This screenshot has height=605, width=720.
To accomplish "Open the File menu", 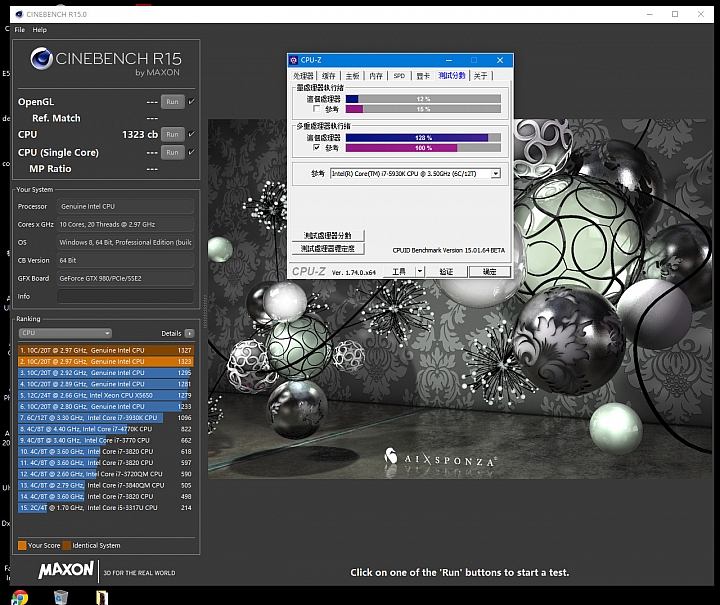I will 20,30.
